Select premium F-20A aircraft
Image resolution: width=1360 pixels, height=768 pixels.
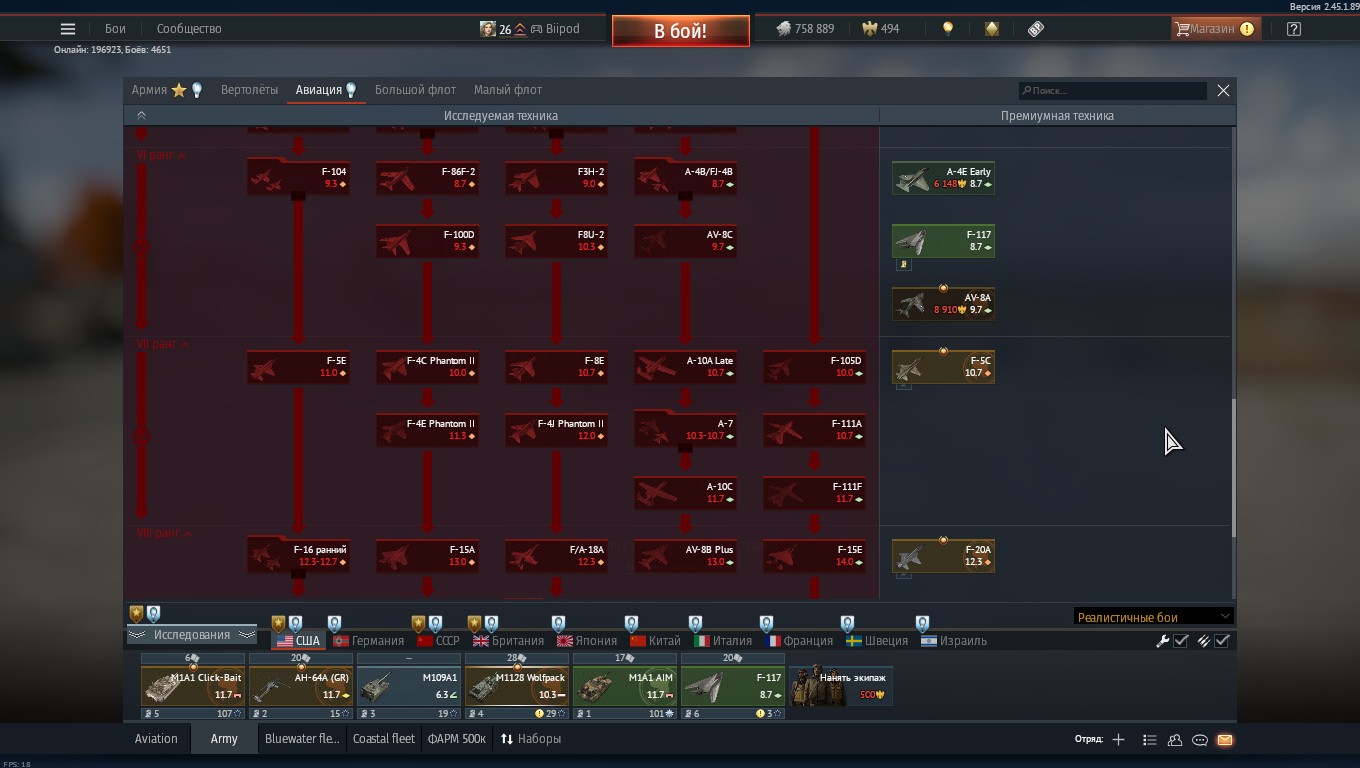943,556
